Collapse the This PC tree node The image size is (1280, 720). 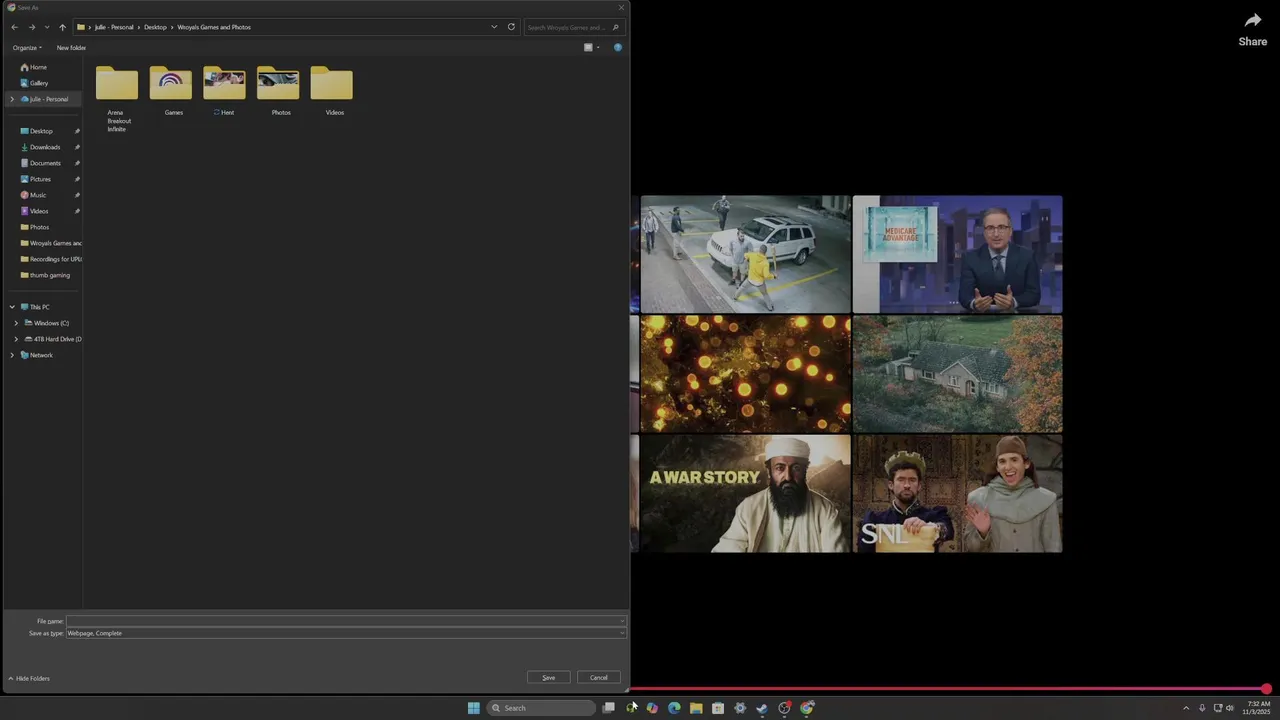(12, 307)
